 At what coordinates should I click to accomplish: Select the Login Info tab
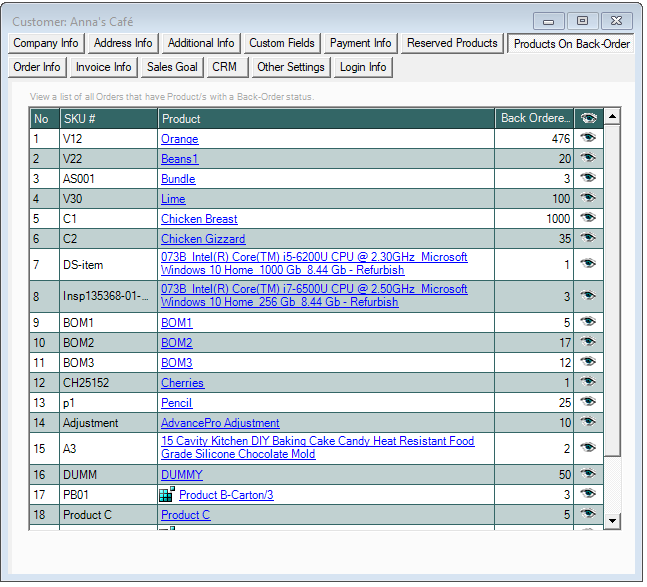coord(363,67)
